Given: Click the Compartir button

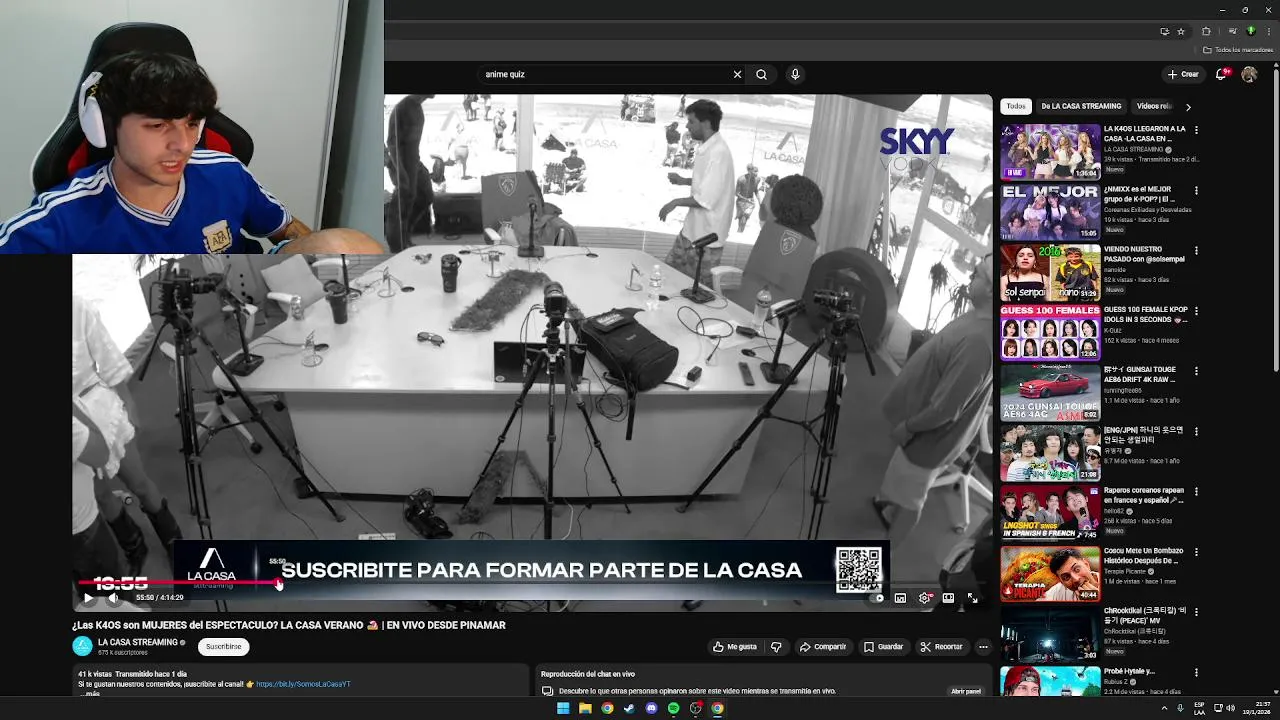Looking at the screenshot, I should click(x=822, y=647).
